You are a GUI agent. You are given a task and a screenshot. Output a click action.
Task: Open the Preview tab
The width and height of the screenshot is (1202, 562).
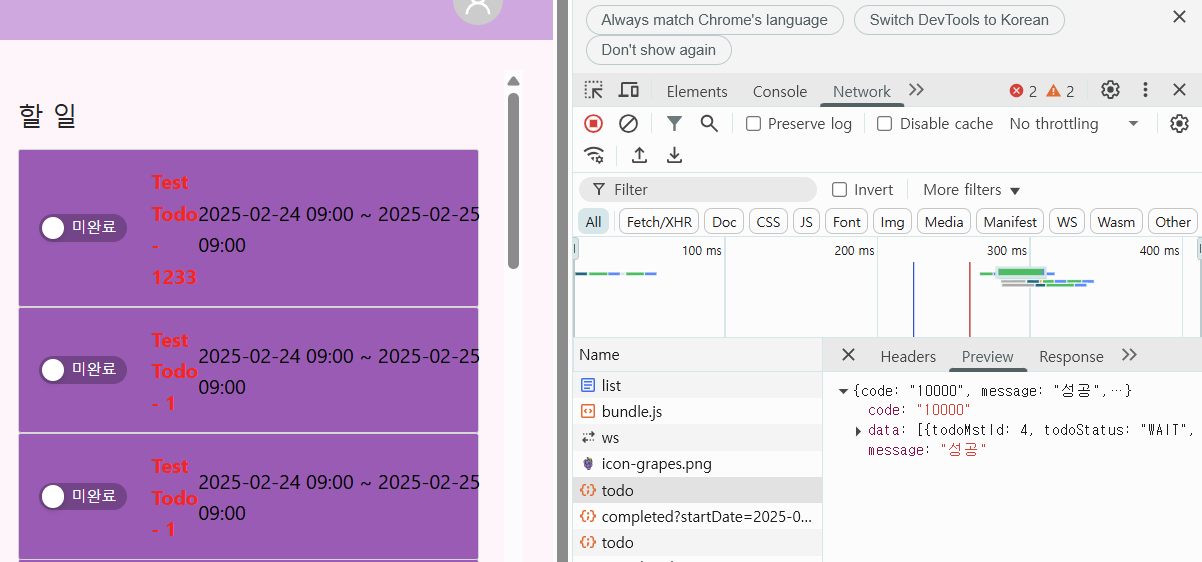click(988, 356)
